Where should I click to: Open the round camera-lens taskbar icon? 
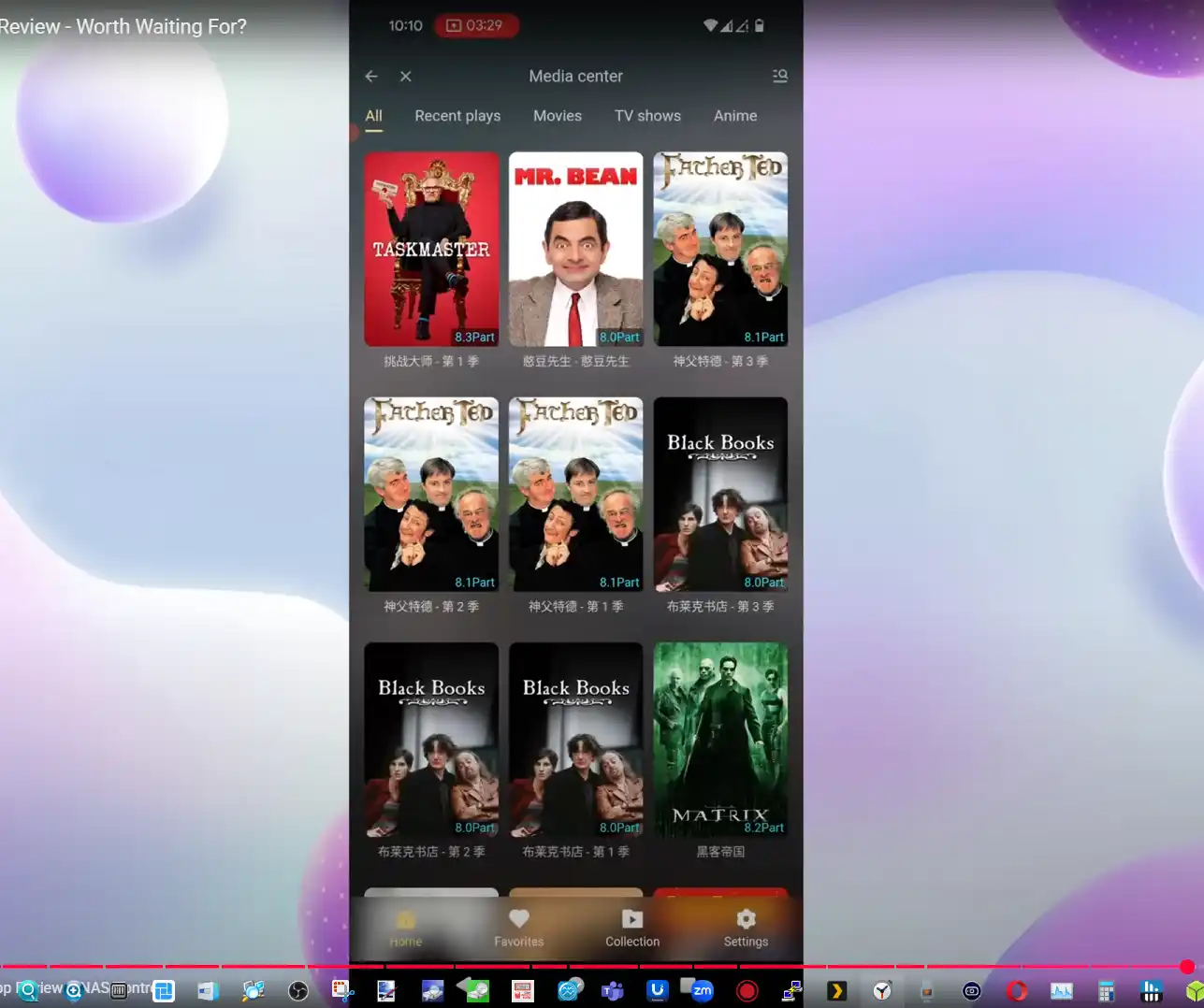tap(972, 991)
